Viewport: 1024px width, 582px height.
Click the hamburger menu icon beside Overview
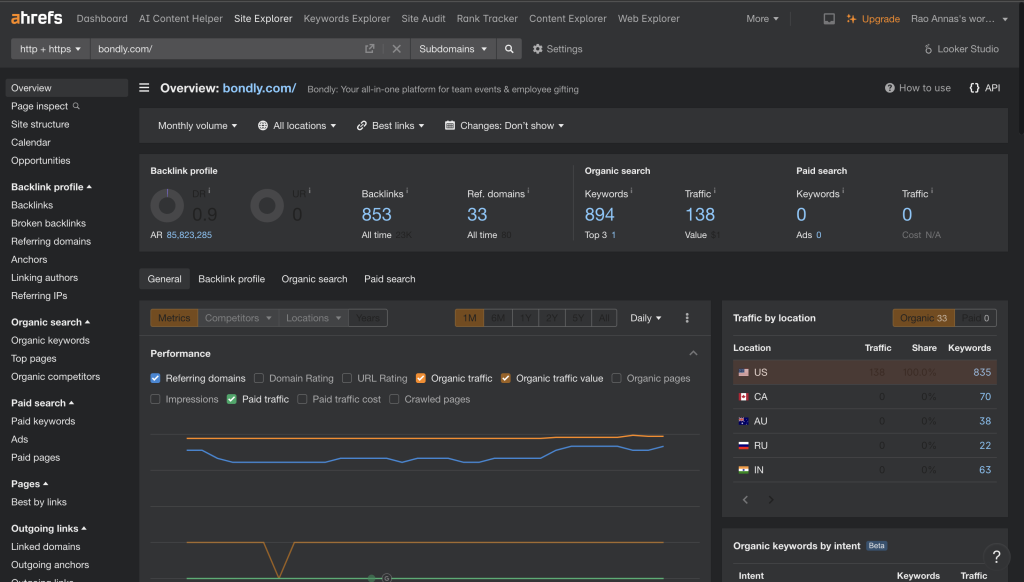pyautogui.click(x=145, y=88)
